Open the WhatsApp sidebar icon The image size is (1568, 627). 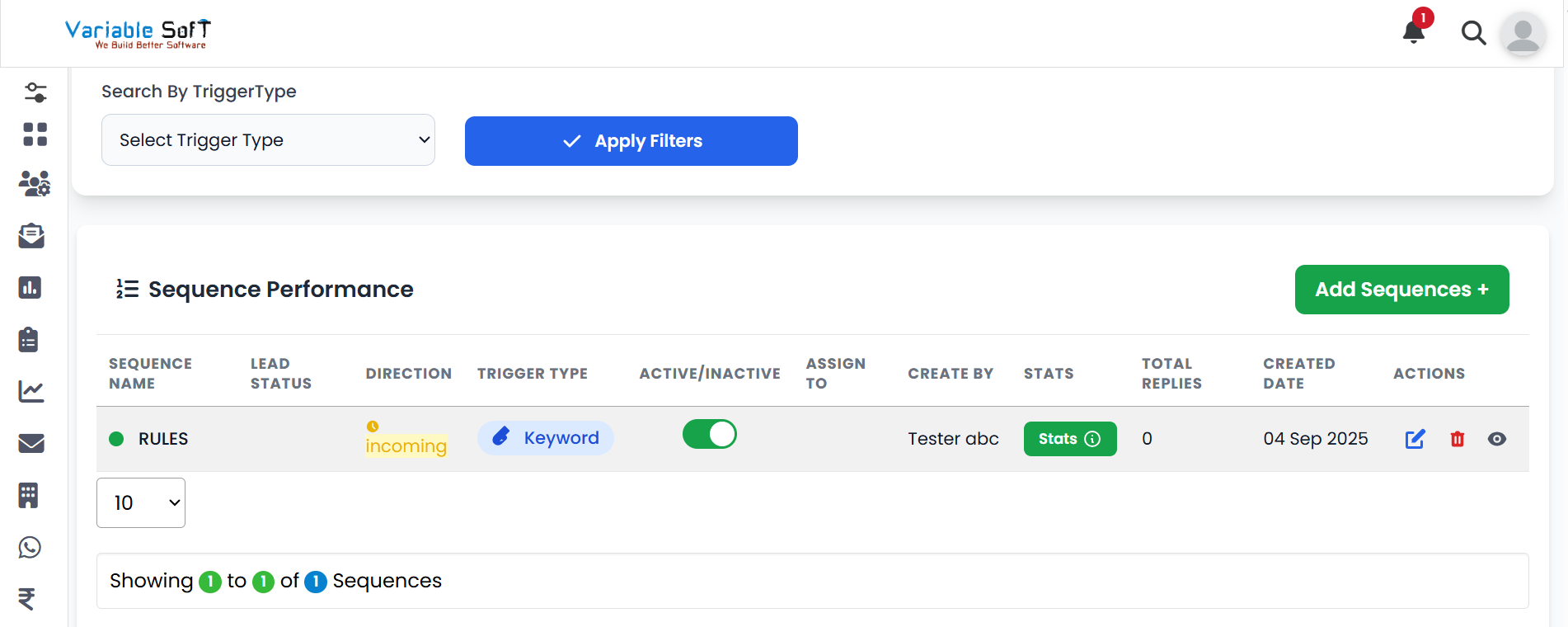(x=31, y=547)
